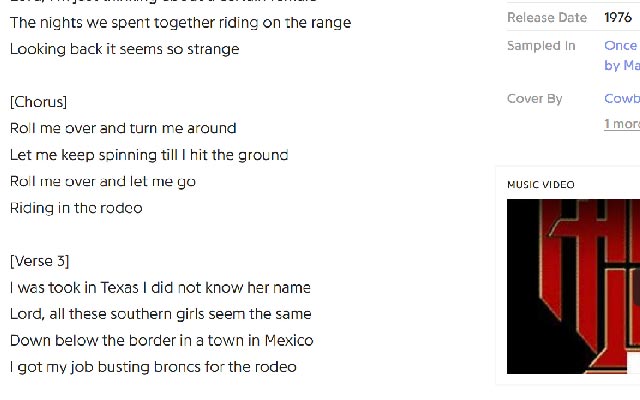Click lyric 'I was took in Texas'

(74, 288)
